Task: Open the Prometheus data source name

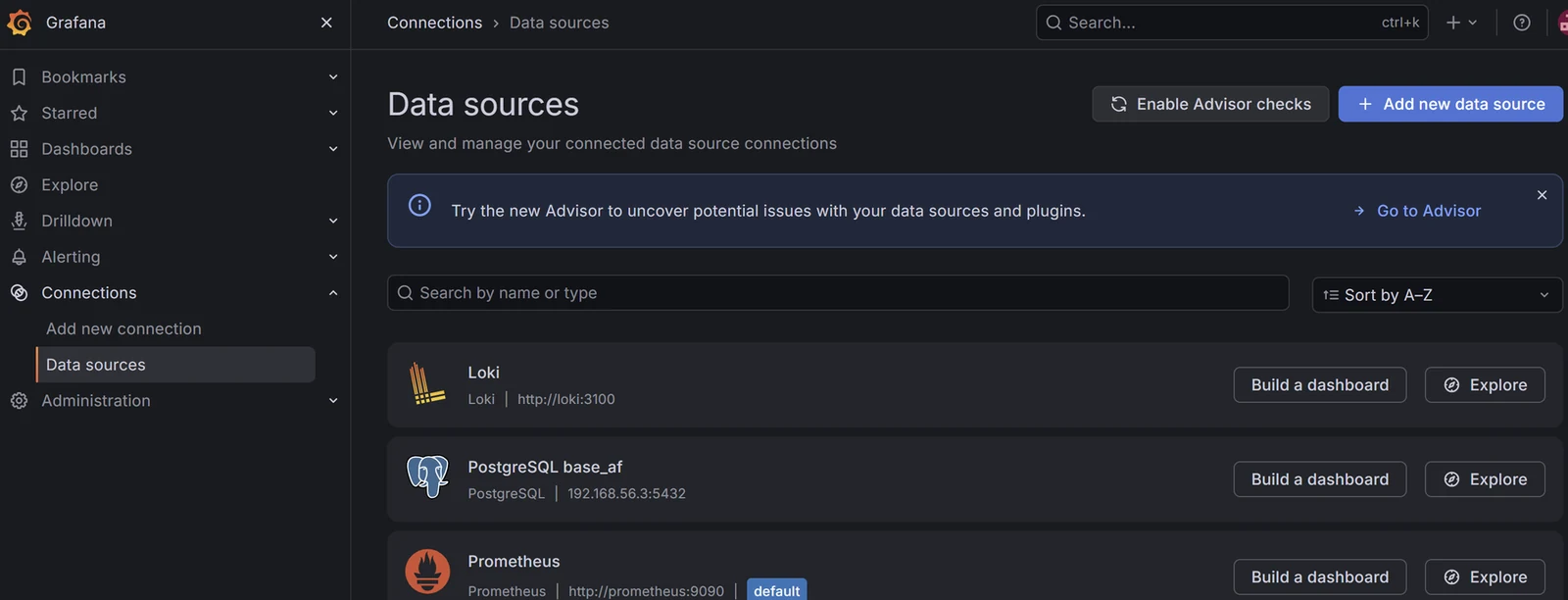Action: click(514, 561)
